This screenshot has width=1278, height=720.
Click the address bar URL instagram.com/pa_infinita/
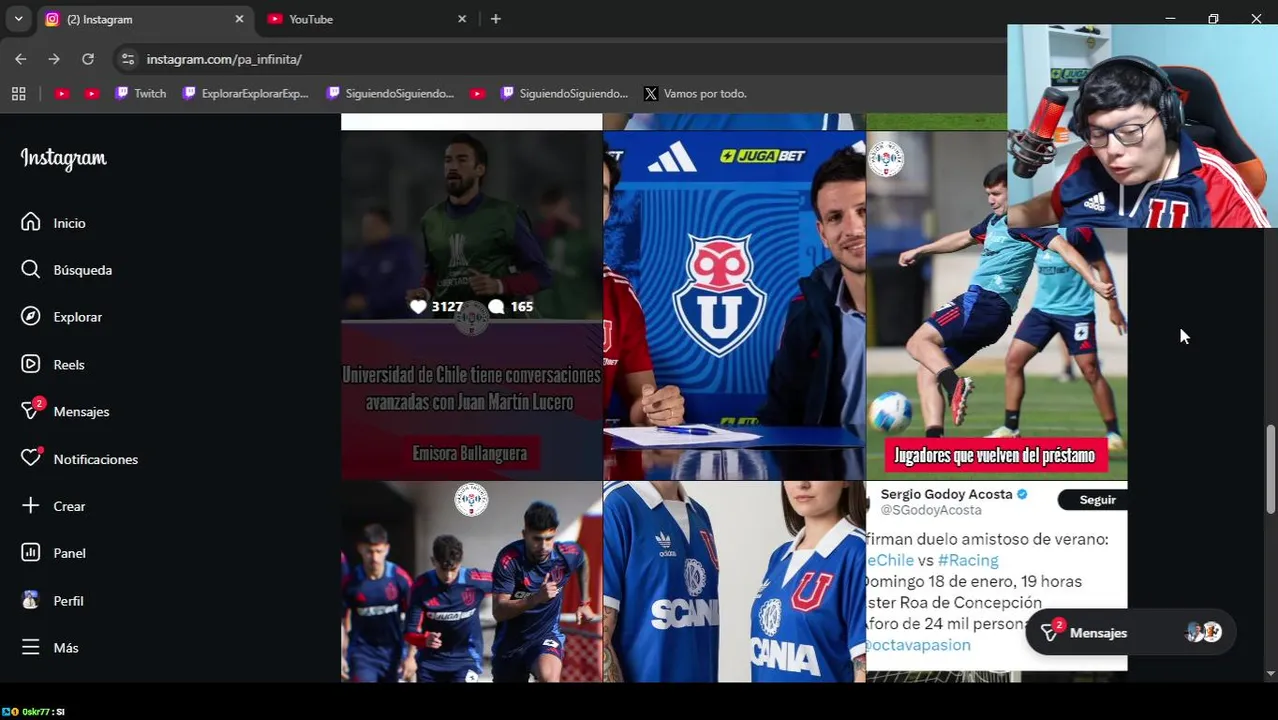(x=224, y=59)
